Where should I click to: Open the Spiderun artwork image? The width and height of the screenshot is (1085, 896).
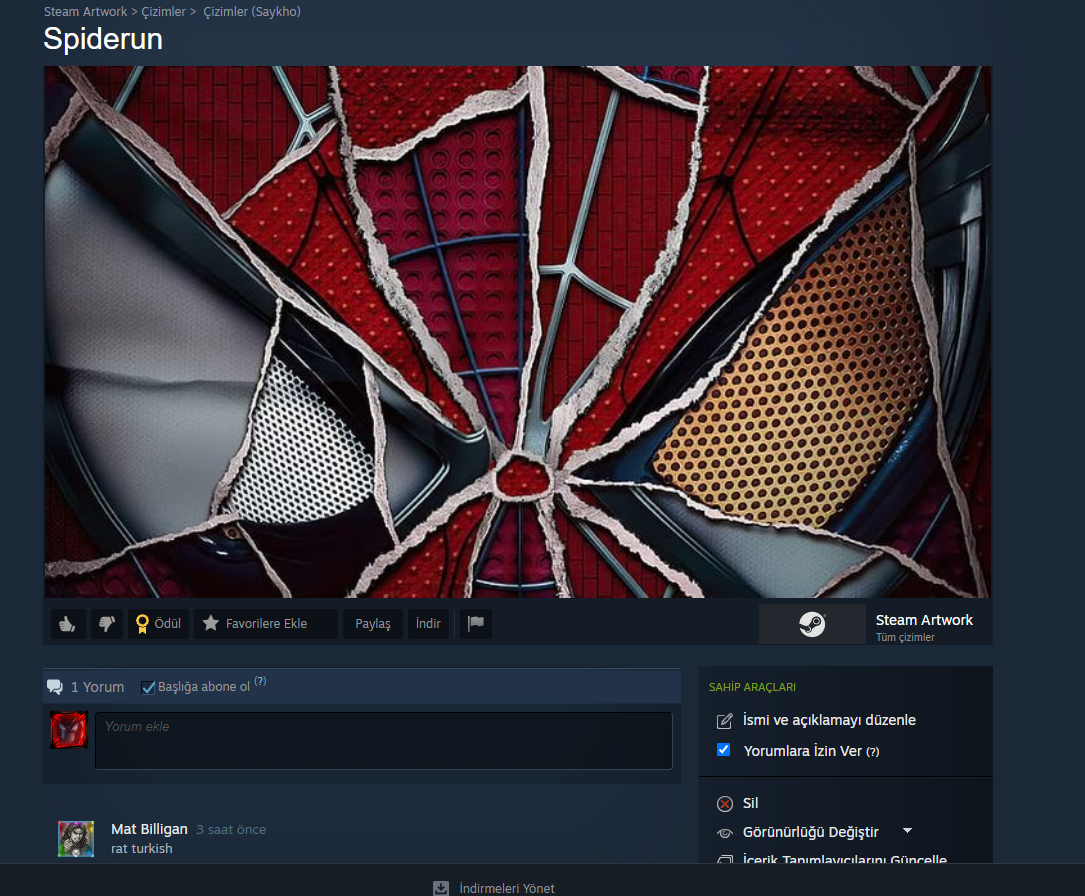[x=518, y=332]
